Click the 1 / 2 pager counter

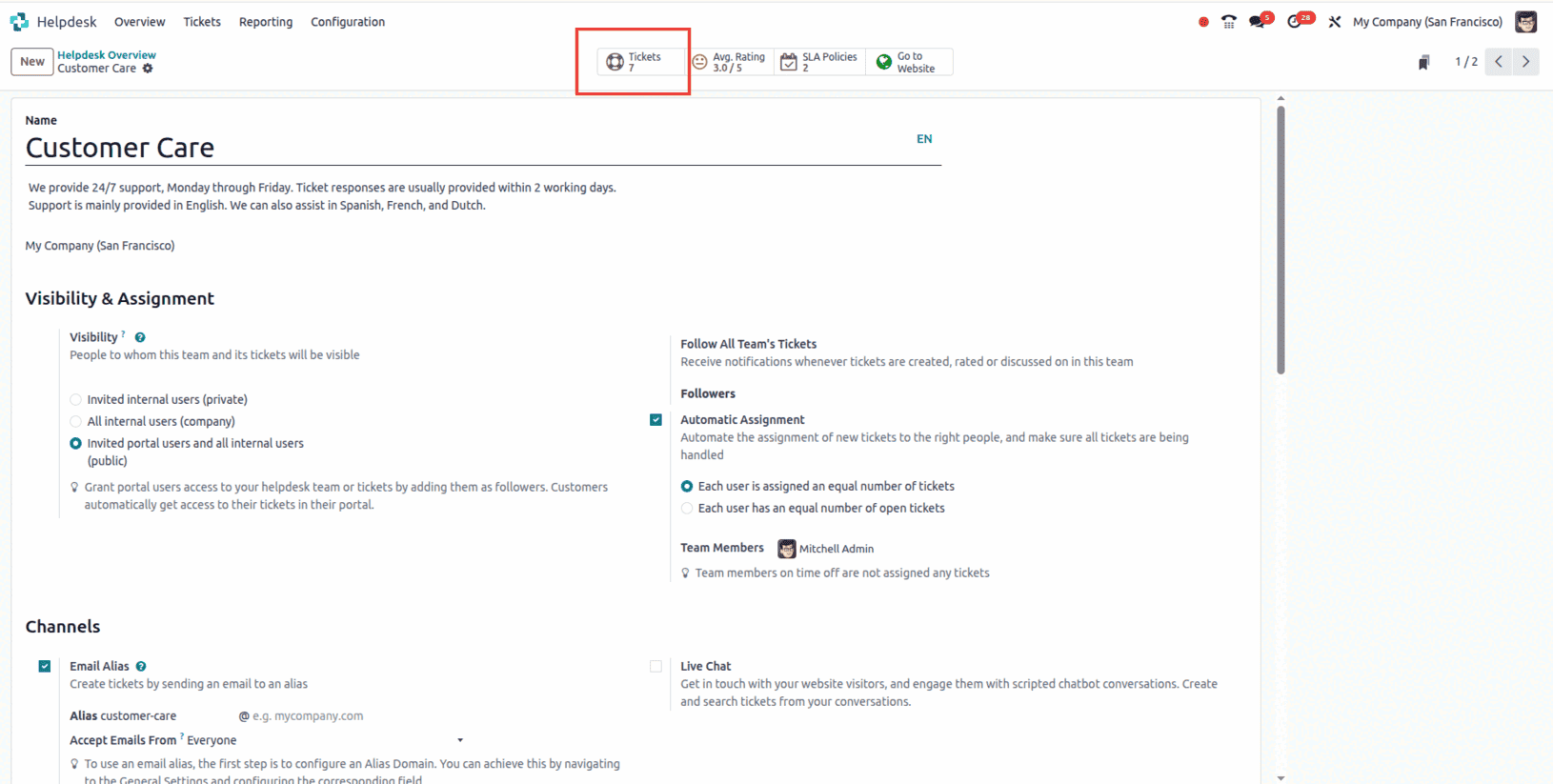click(1465, 62)
